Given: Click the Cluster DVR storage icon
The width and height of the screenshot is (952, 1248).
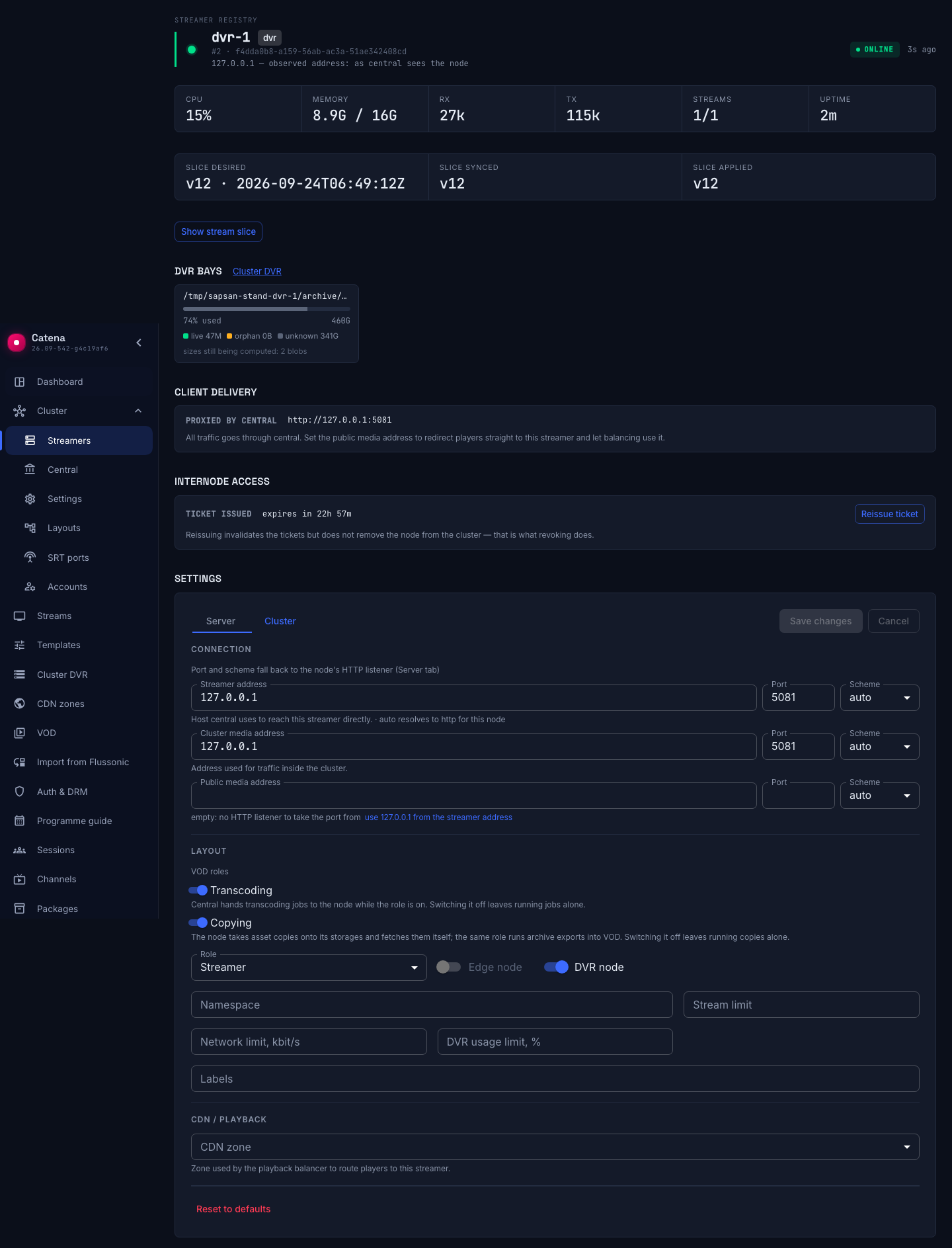Looking at the screenshot, I should [x=20, y=675].
